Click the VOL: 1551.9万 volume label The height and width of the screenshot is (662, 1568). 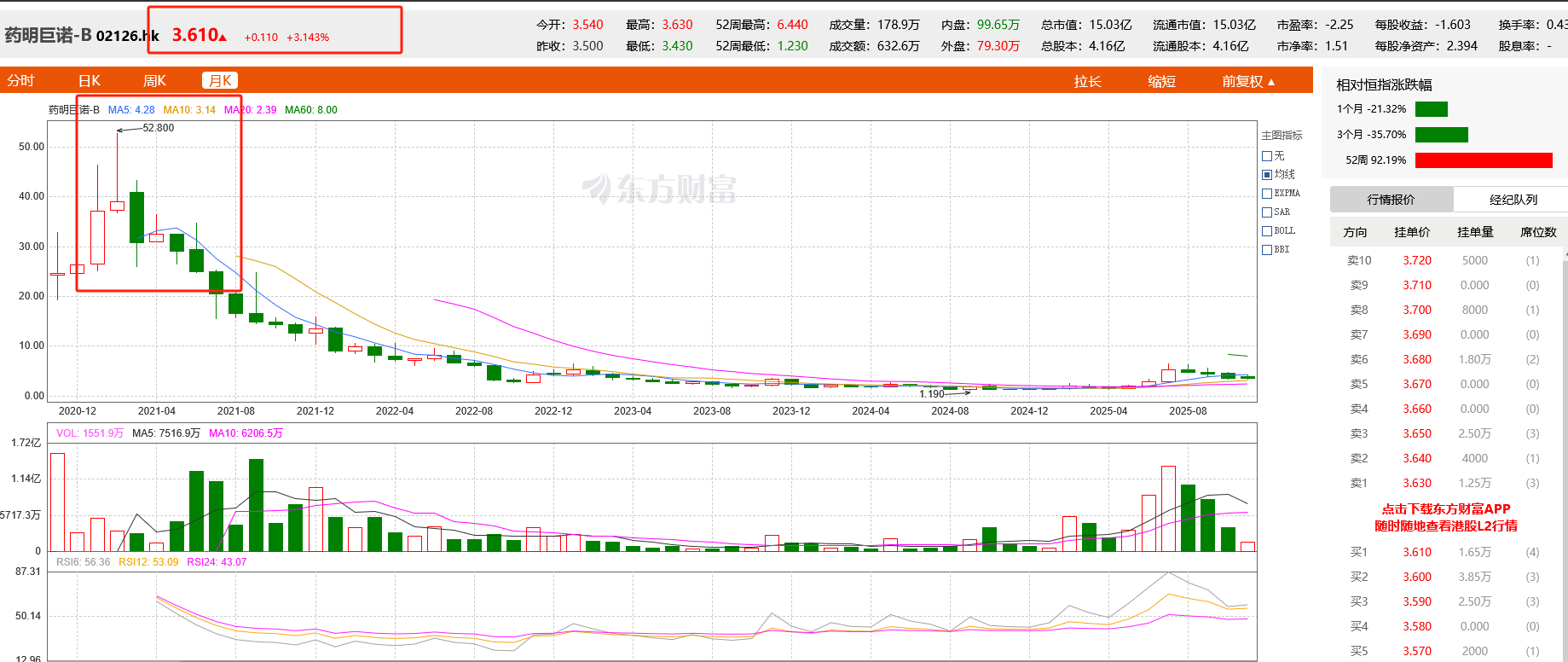(90, 433)
